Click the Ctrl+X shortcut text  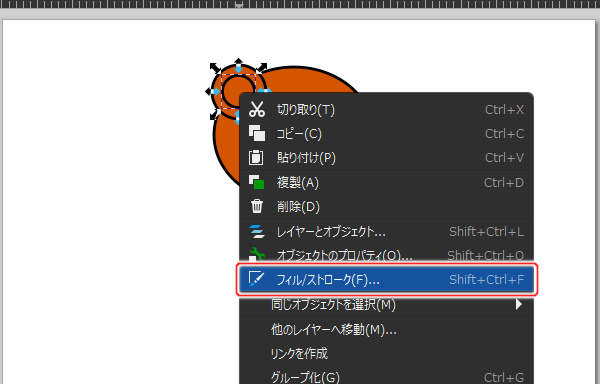click(504, 110)
